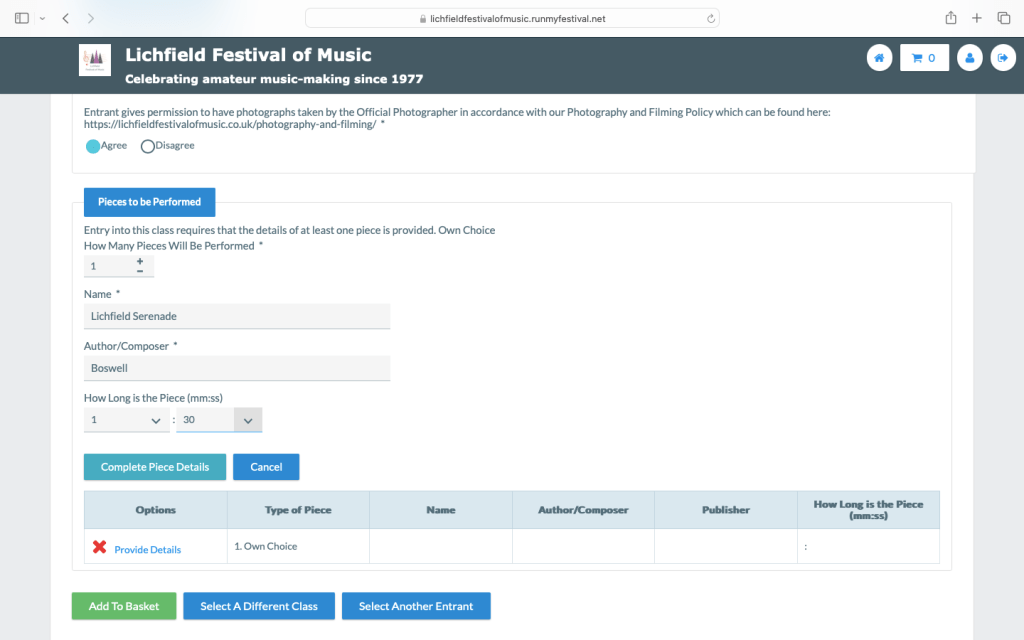Viewport: 1024px width, 640px height.
Task: Open the user account icon
Action: (969, 58)
